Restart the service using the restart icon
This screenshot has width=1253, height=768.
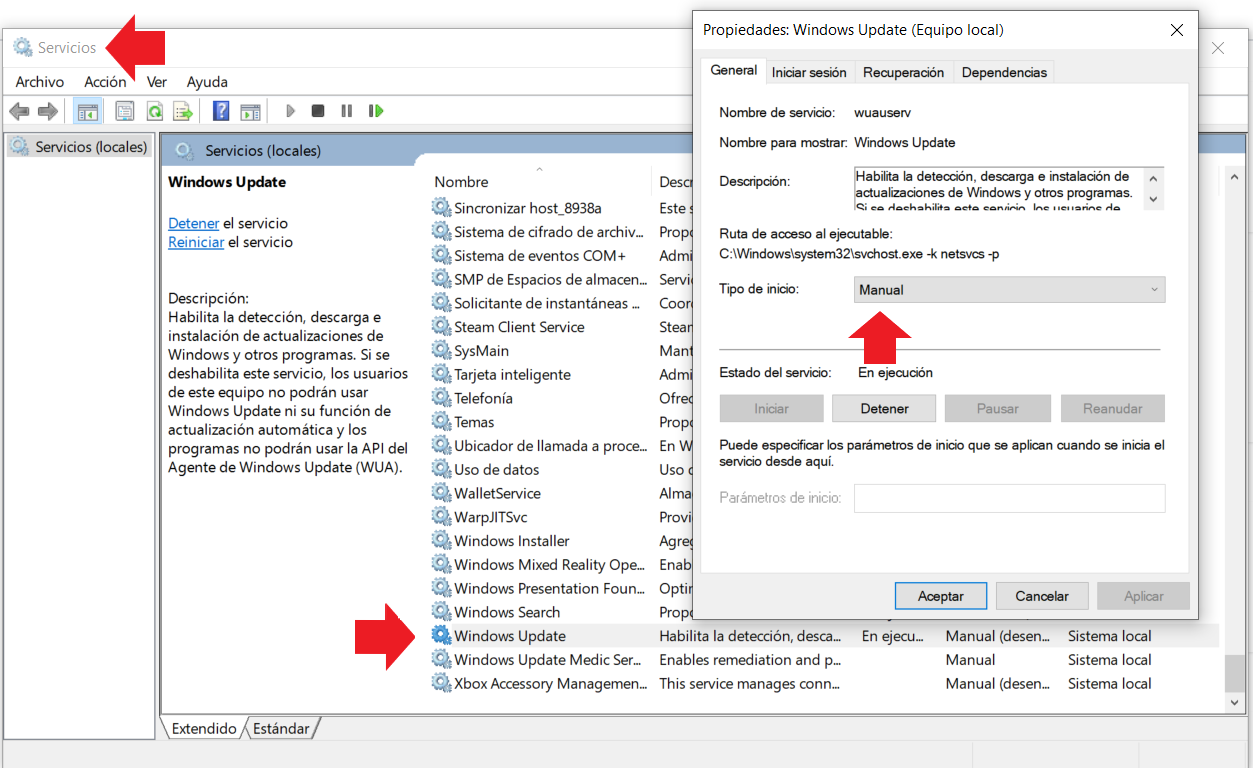(x=376, y=110)
